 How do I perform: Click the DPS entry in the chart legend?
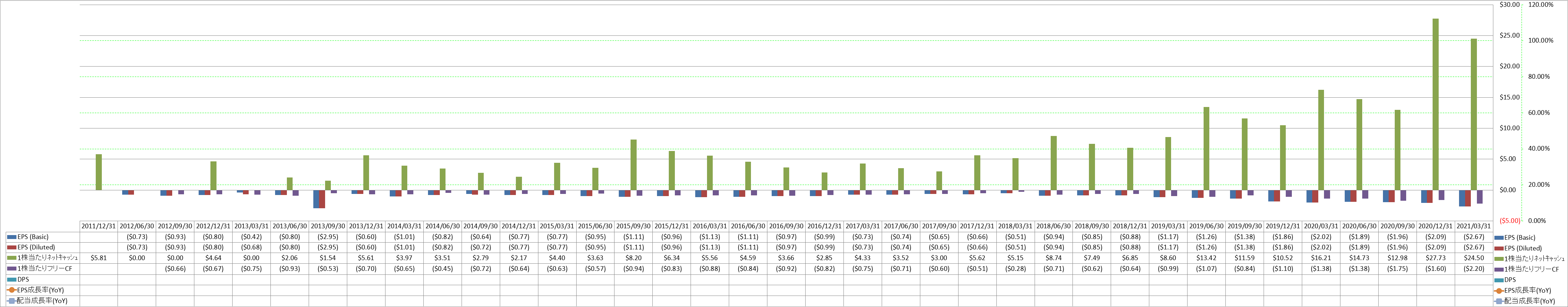click(x=1505, y=280)
